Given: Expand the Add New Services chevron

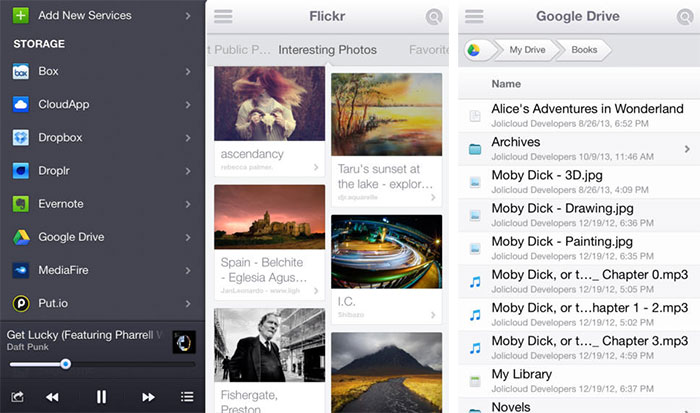Looking at the screenshot, I should (188, 16).
